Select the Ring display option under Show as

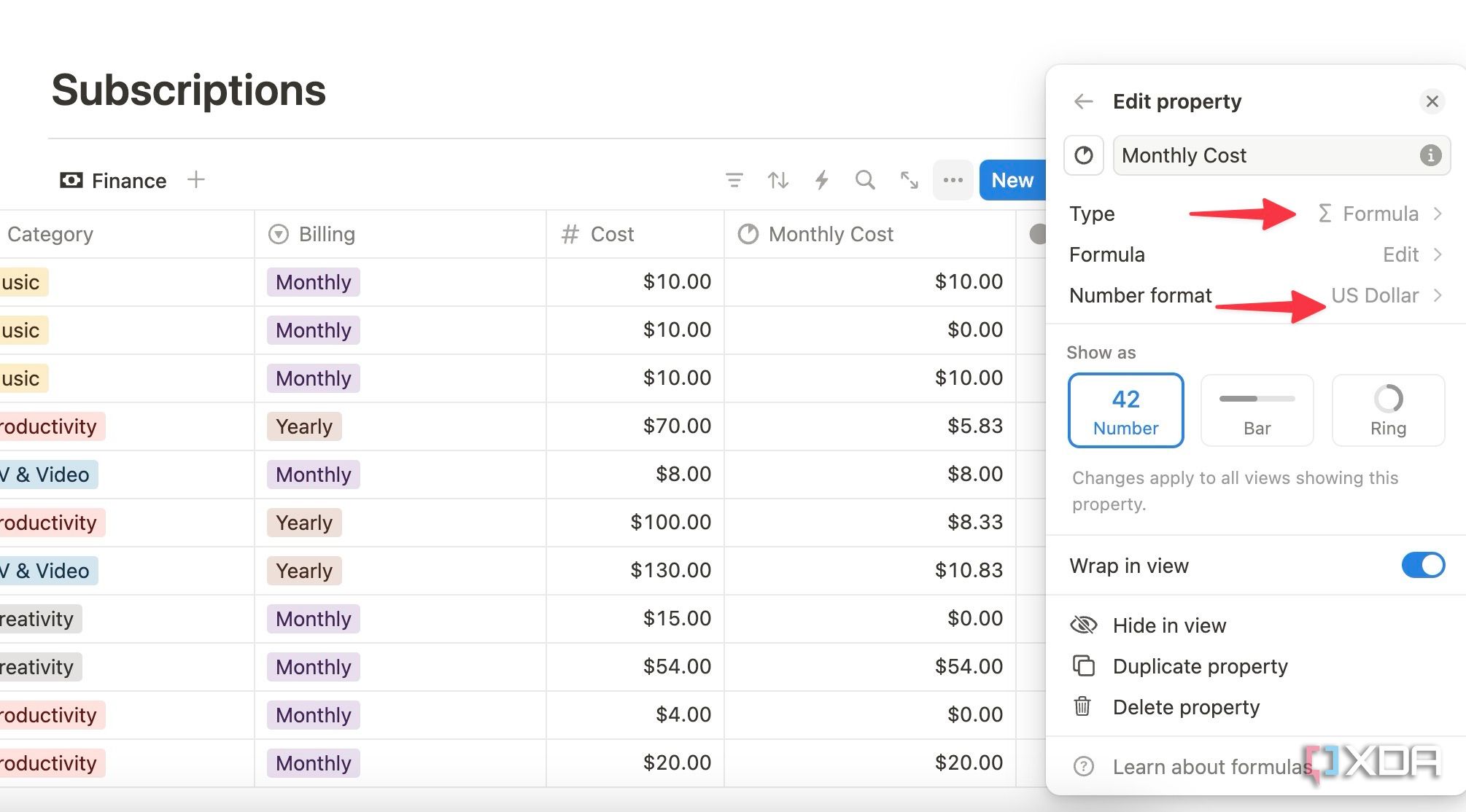point(1387,410)
